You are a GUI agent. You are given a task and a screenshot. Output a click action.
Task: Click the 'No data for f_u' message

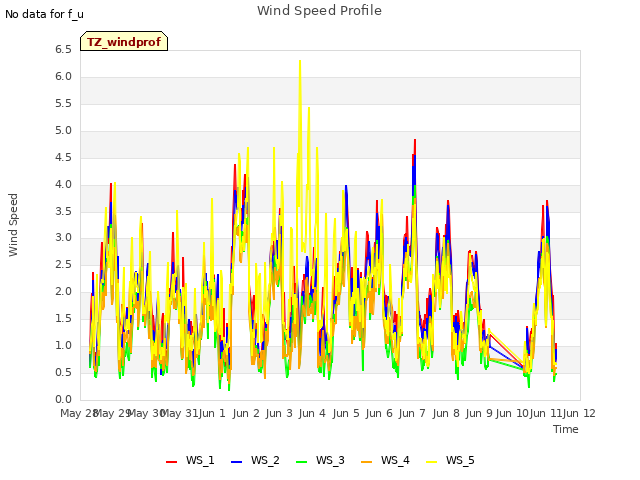[44, 14]
